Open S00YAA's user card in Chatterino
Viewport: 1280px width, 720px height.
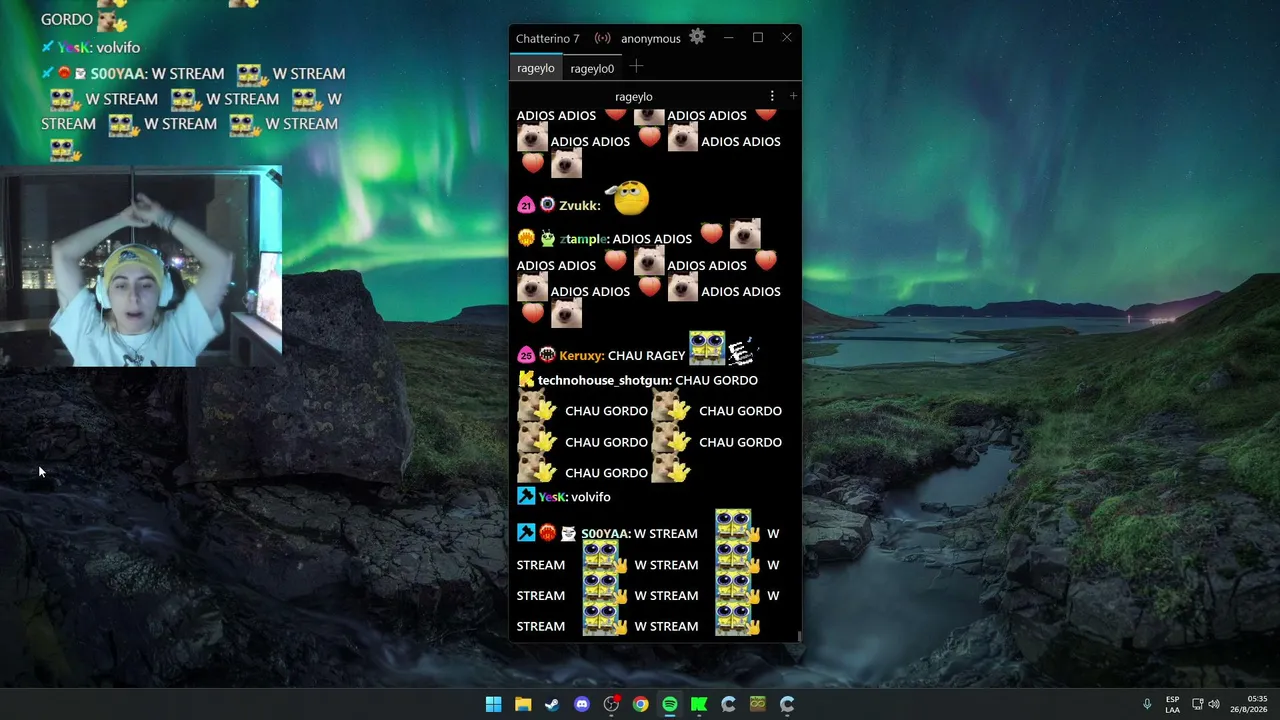[x=604, y=534]
